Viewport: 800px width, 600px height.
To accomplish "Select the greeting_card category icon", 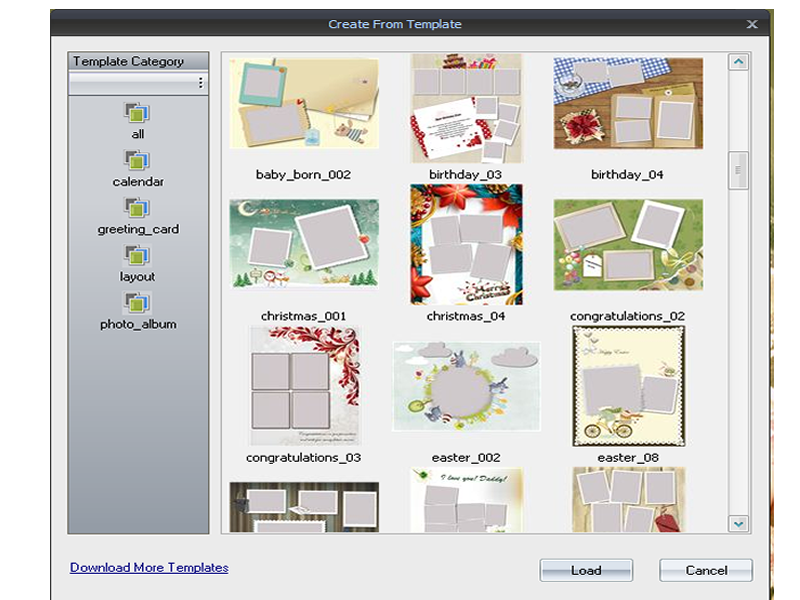I will click(x=137, y=208).
